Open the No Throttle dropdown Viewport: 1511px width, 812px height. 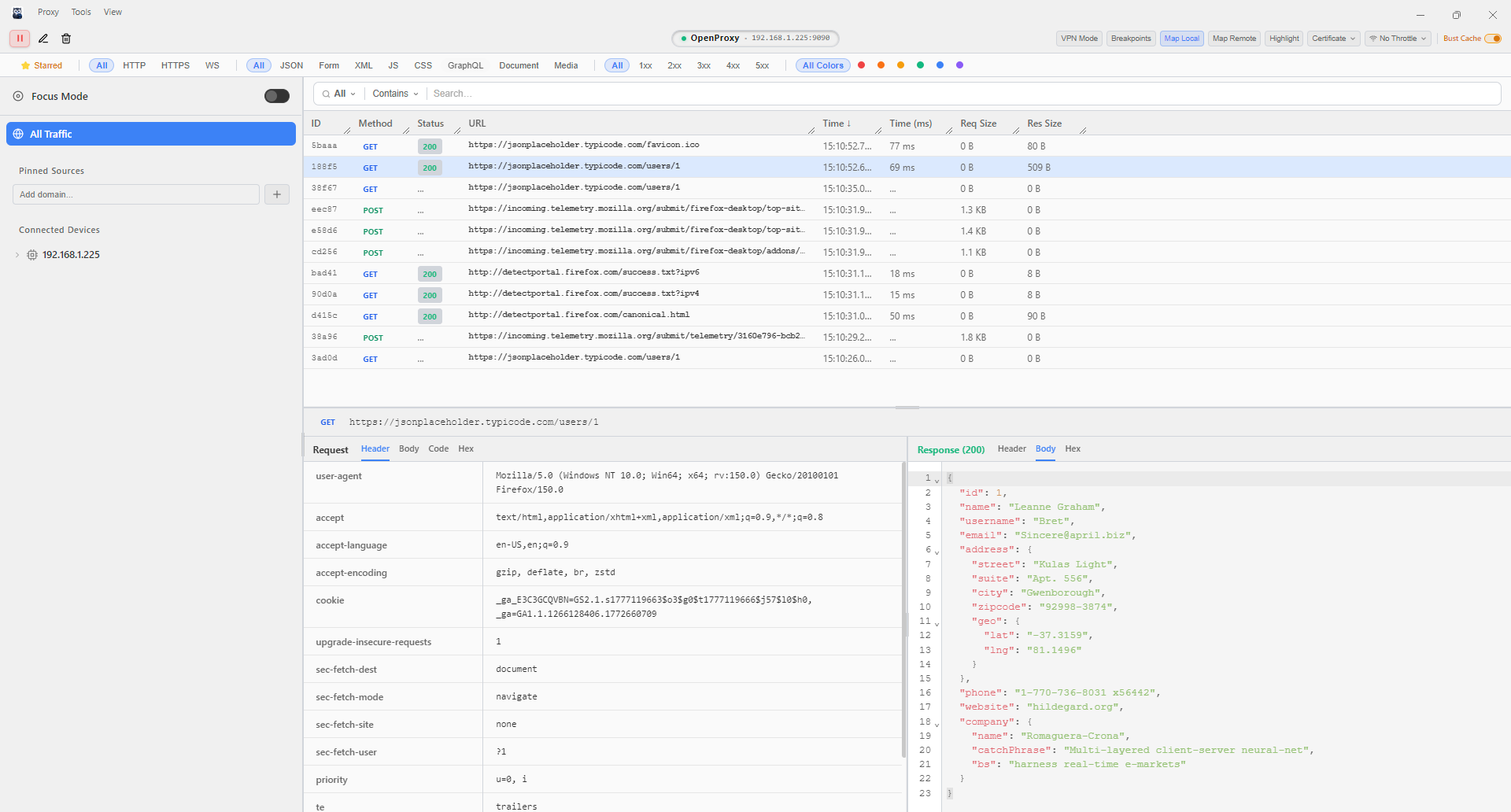[1398, 39]
